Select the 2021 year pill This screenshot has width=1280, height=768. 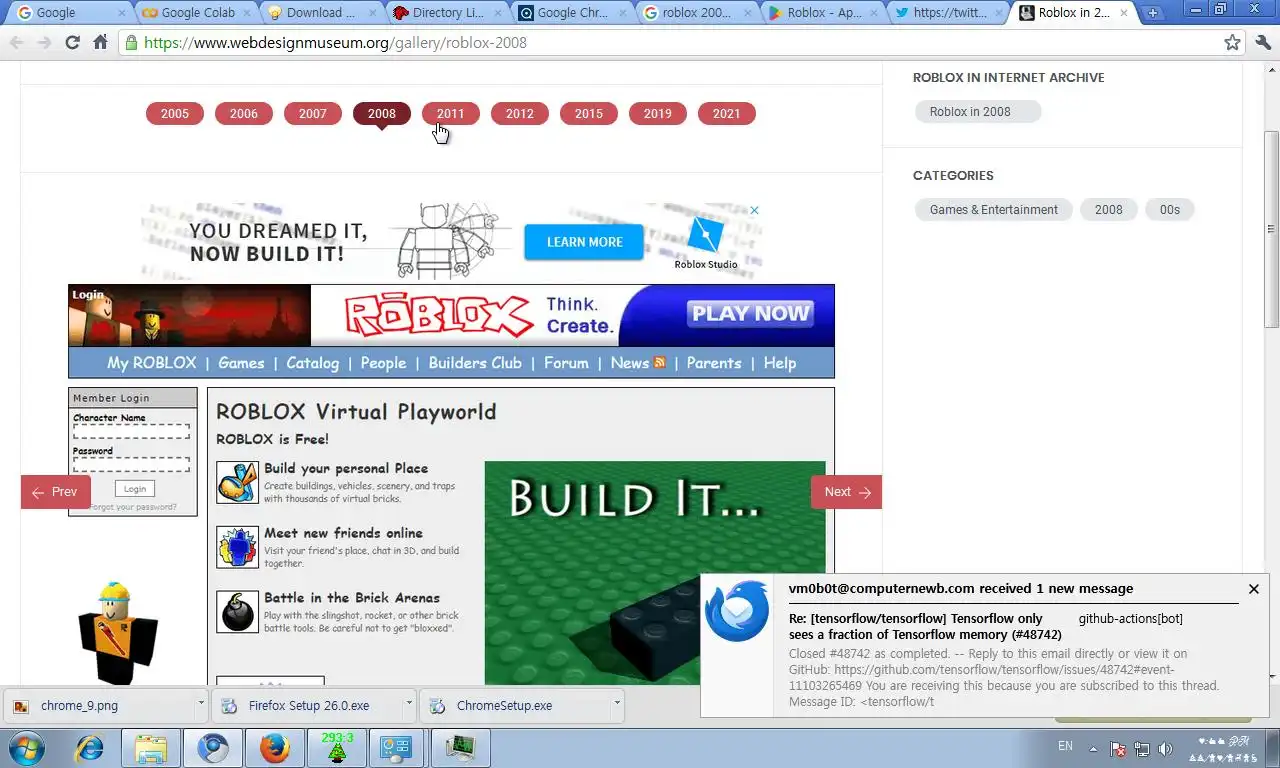tap(727, 114)
